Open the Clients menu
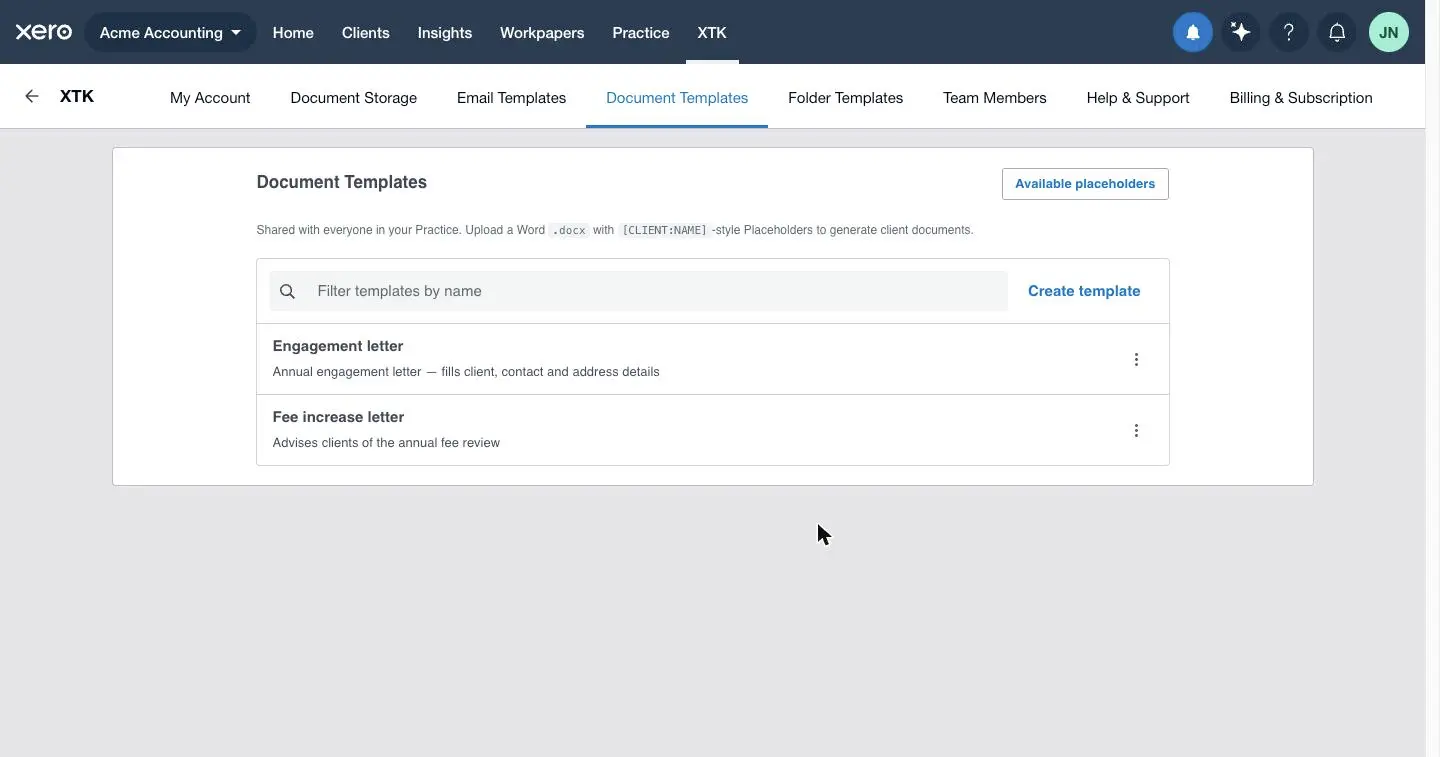Viewport: 1440px width, 757px height. coord(365,32)
